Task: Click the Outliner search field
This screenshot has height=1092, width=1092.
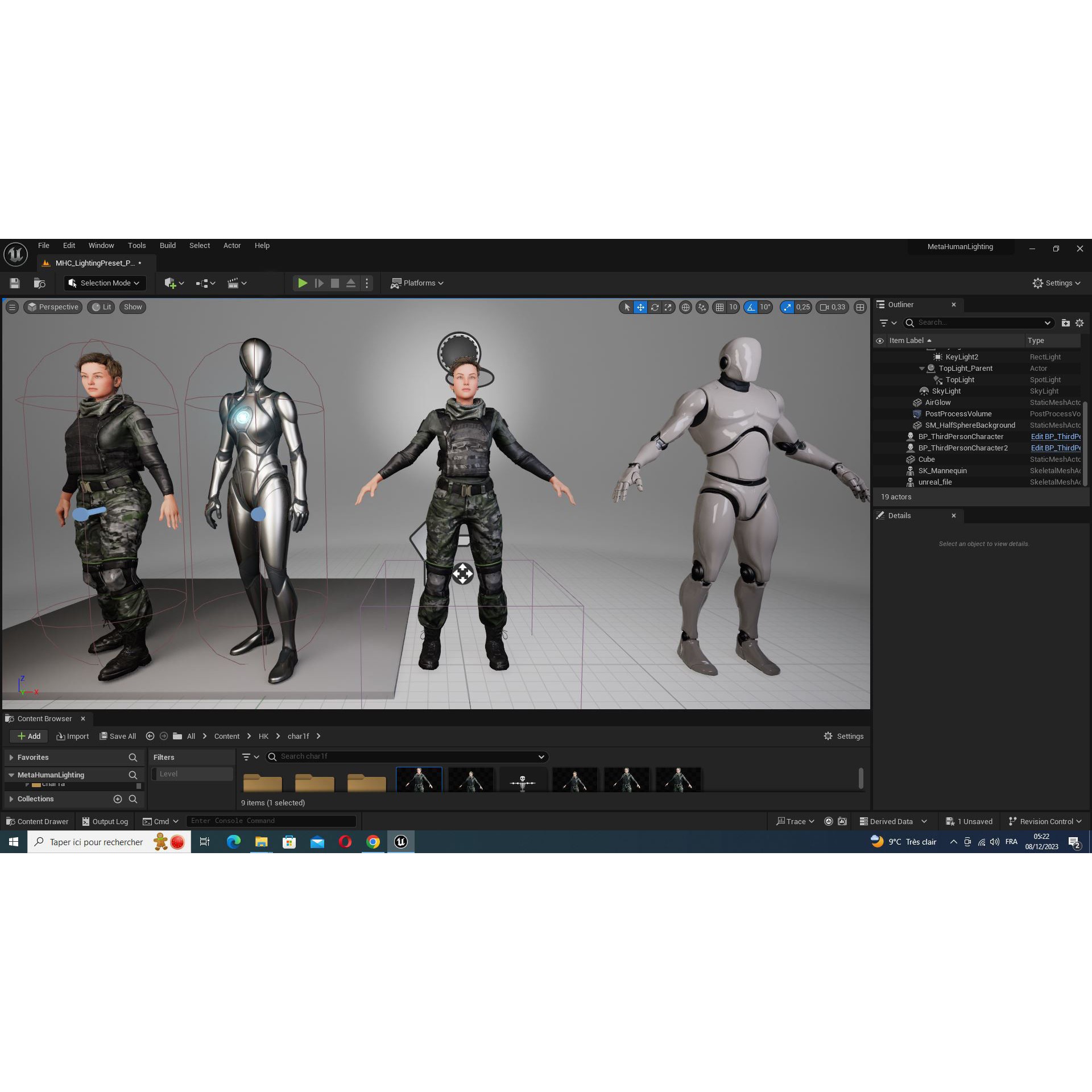Action: [x=980, y=322]
